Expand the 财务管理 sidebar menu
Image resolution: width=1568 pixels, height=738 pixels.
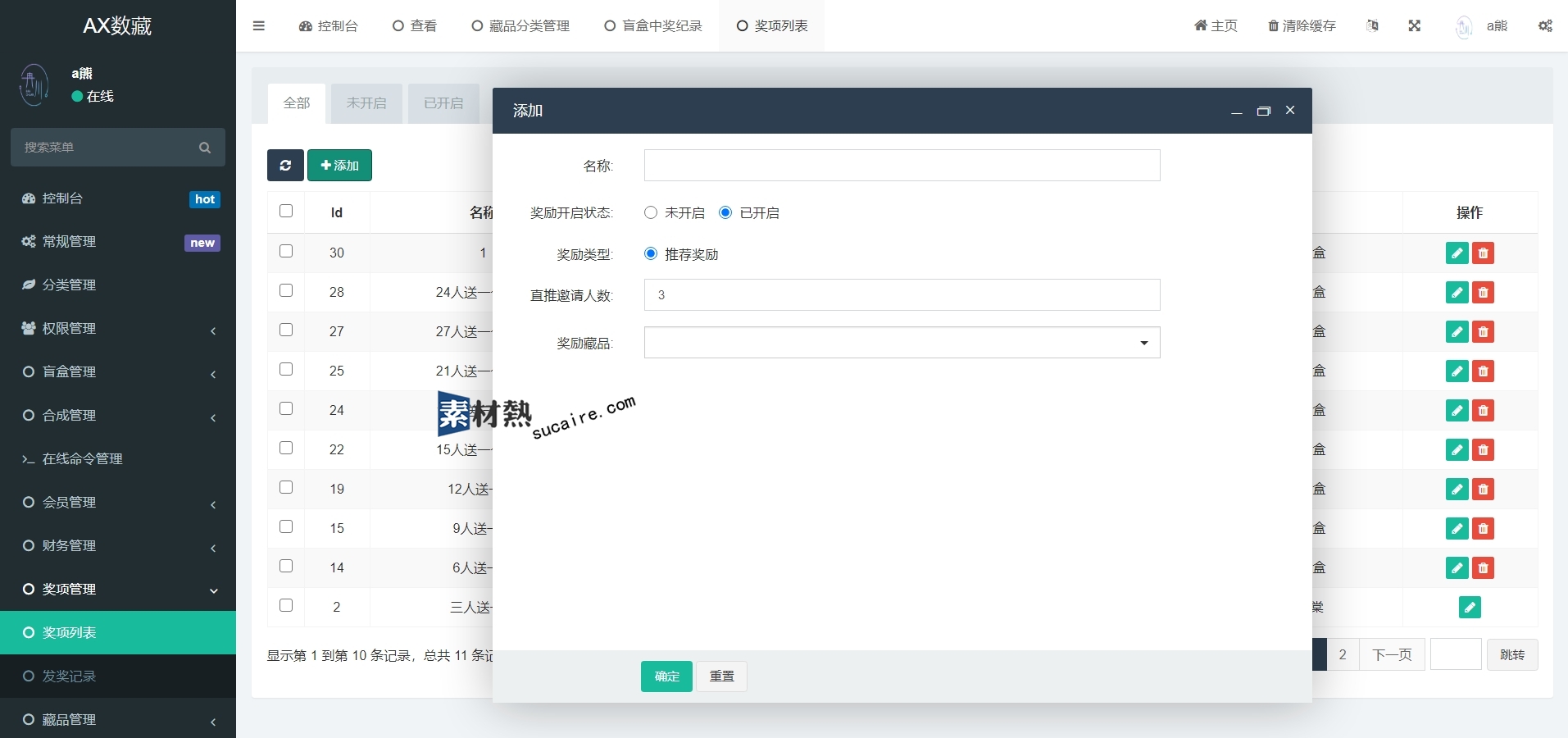118,546
